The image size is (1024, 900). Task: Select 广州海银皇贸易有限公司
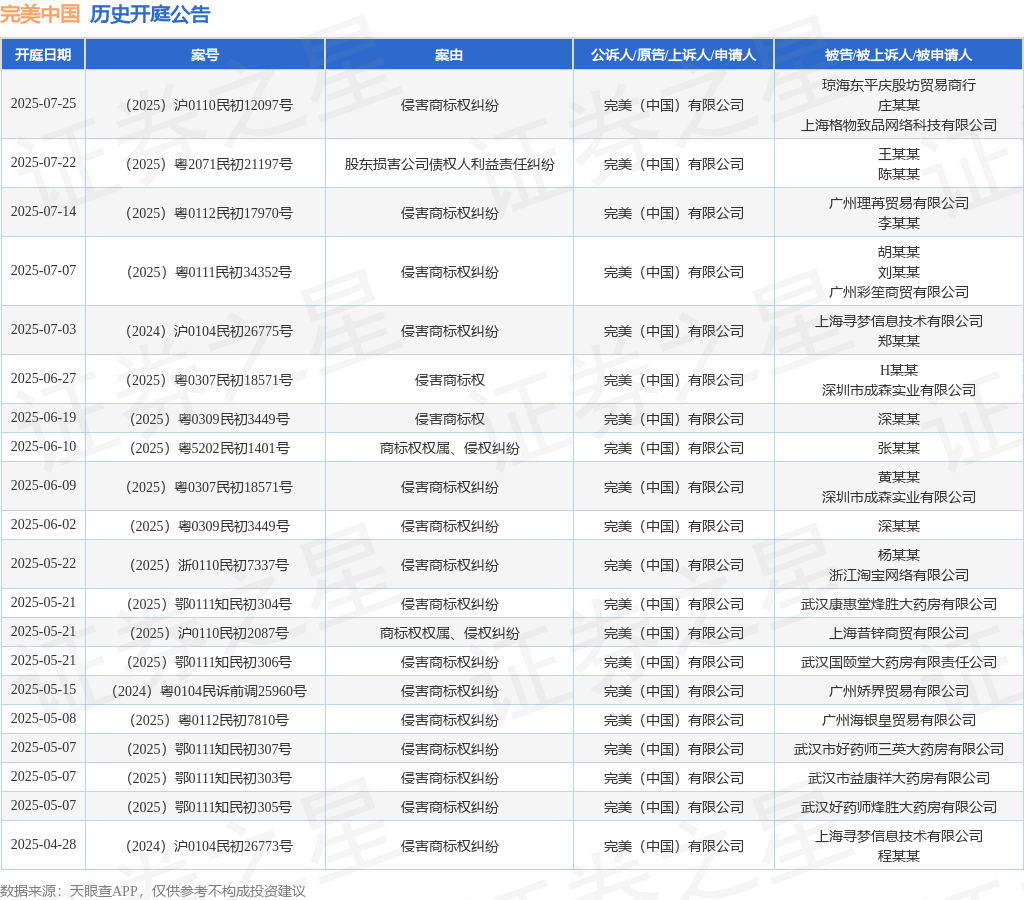tap(899, 720)
